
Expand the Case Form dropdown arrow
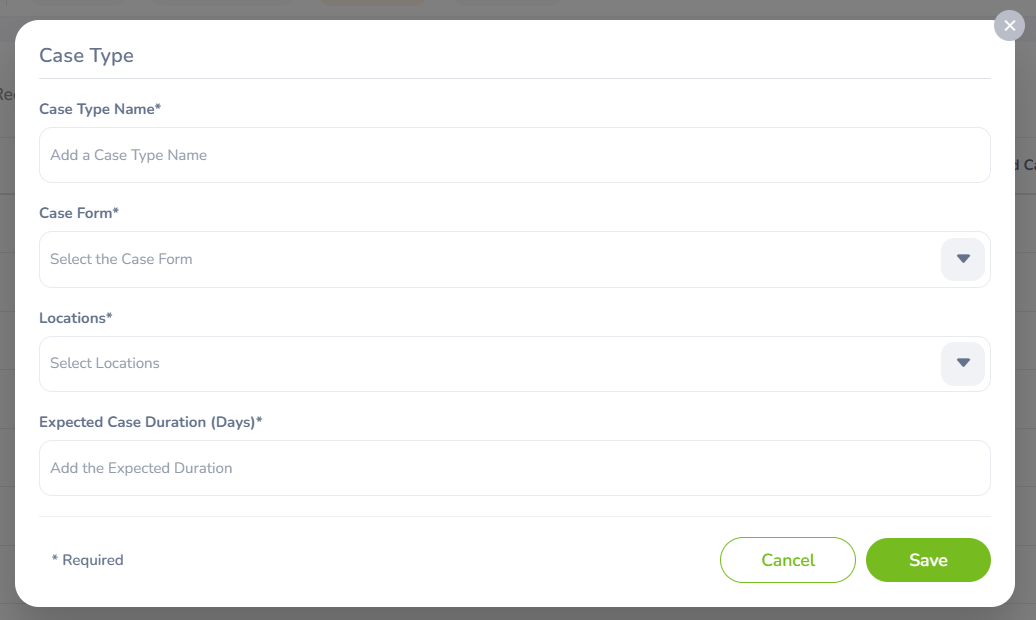click(x=963, y=259)
